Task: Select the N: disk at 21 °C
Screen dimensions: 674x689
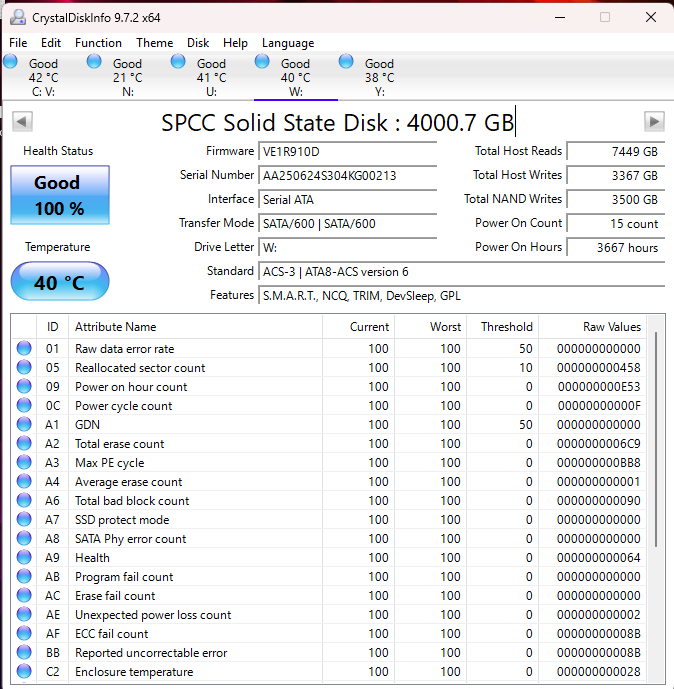Action: tap(127, 78)
